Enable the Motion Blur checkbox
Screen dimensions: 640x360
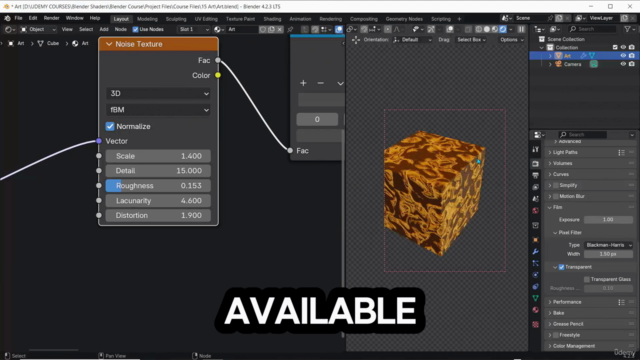pos(556,196)
